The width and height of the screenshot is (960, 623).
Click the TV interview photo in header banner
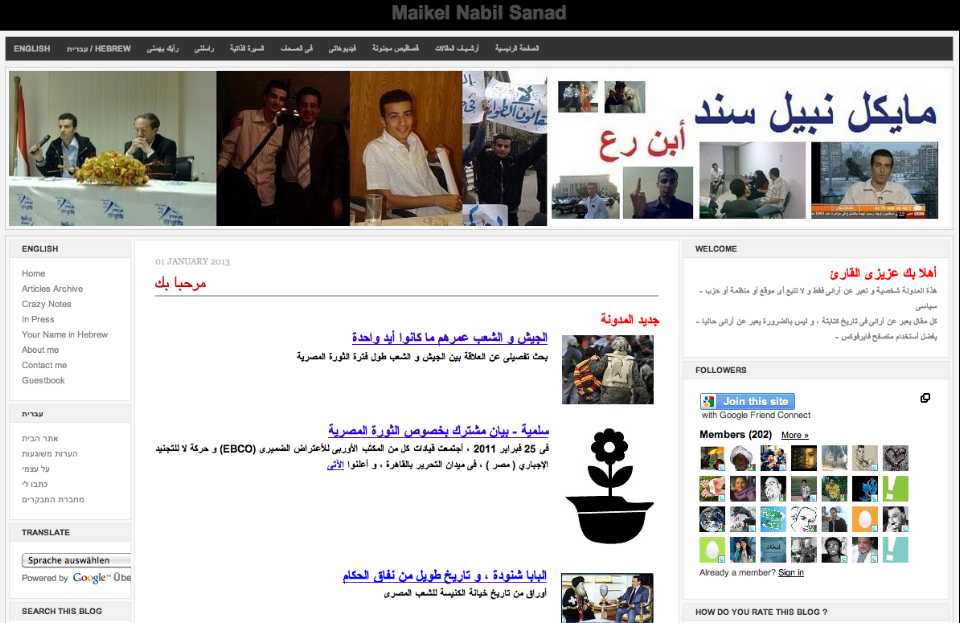click(x=874, y=180)
